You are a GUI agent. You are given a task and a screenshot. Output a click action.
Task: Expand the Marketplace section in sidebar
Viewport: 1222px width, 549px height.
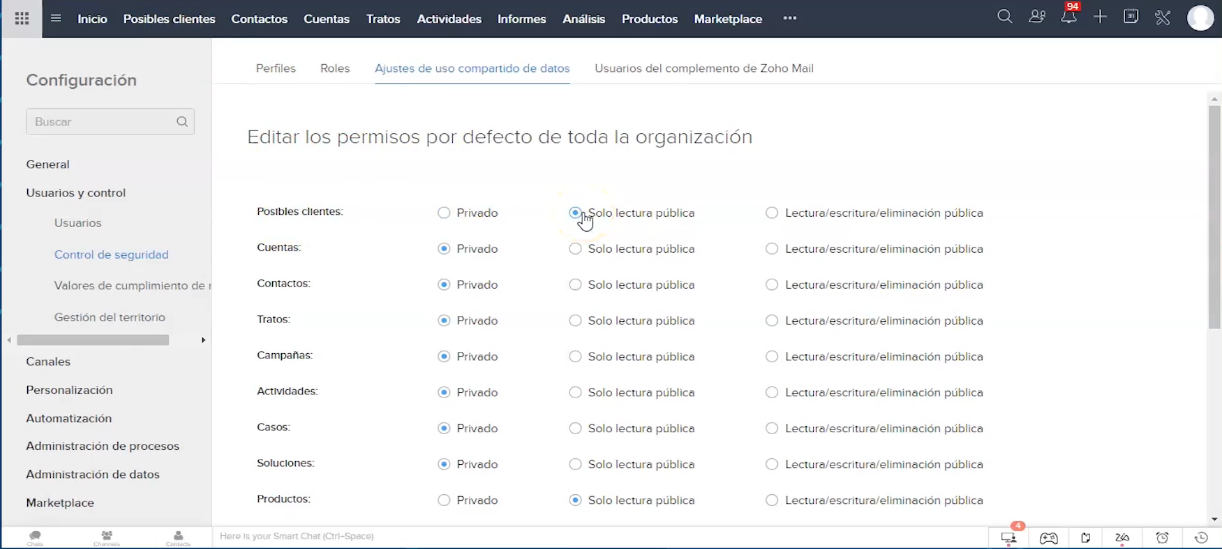point(60,503)
